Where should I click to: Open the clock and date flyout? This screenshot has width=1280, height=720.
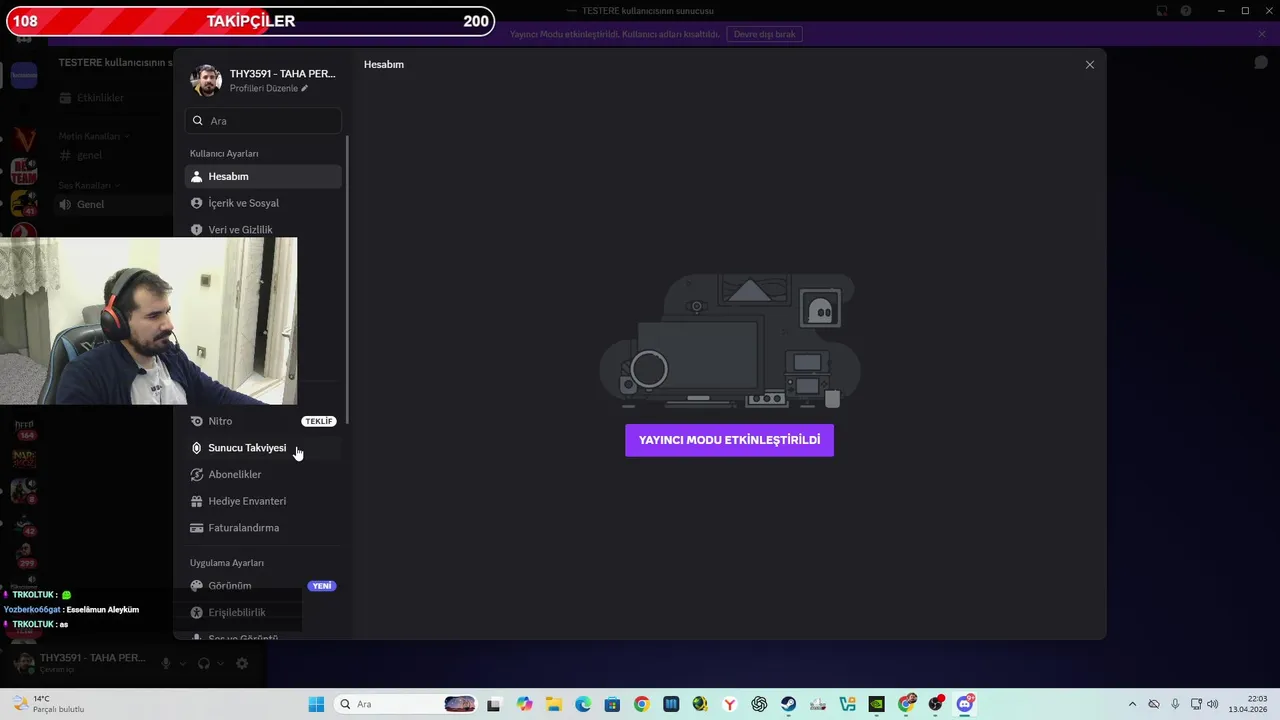click(1248, 704)
